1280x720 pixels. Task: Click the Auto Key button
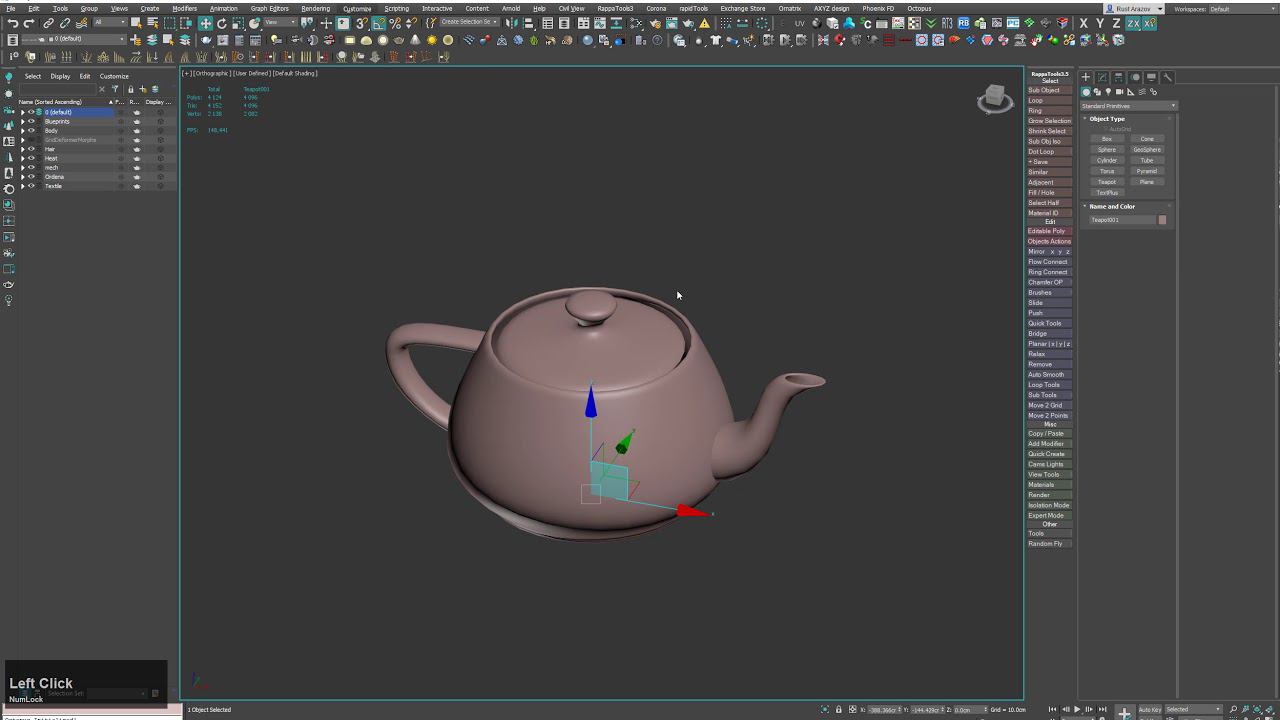(x=1150, y=709)
